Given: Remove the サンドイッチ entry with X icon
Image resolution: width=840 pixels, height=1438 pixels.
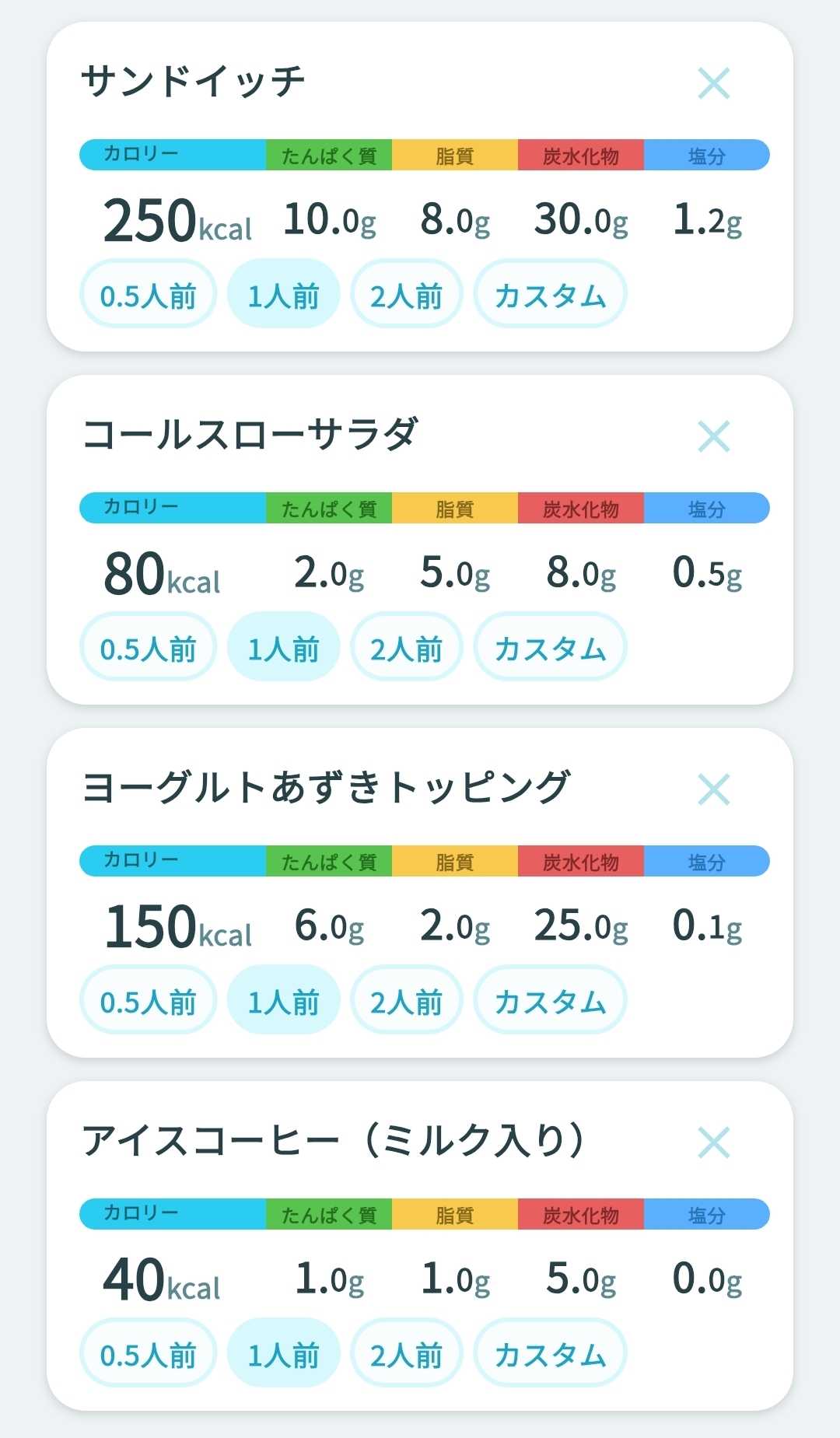Looking at the screenshot, I should click(713, 83).
